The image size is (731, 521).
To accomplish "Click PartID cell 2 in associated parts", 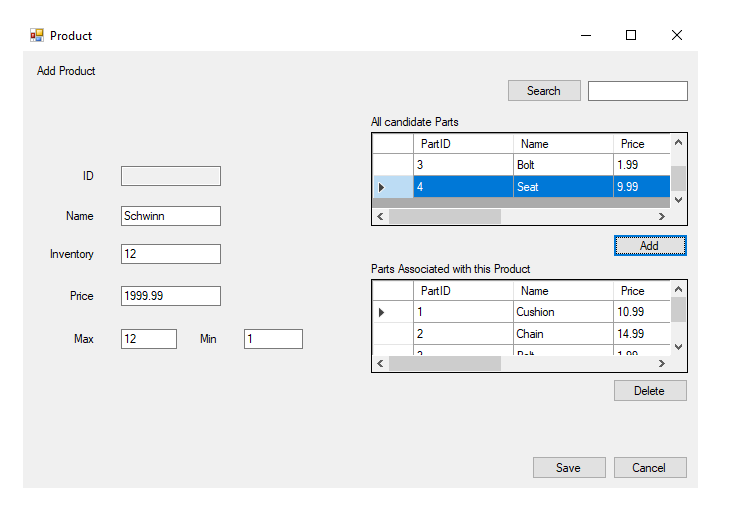I will coord(463,334).
